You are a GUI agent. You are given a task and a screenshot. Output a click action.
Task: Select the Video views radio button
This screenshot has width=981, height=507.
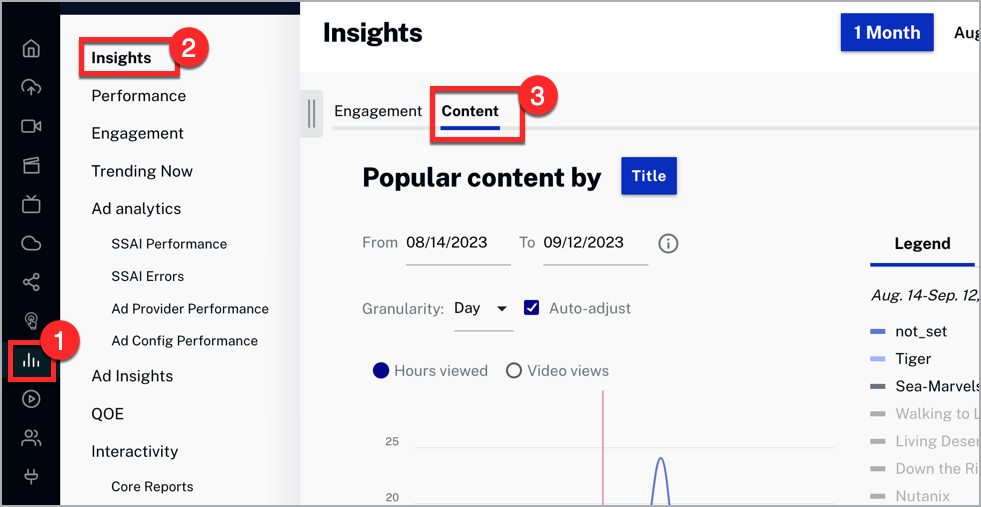click(x=514, y=371)
